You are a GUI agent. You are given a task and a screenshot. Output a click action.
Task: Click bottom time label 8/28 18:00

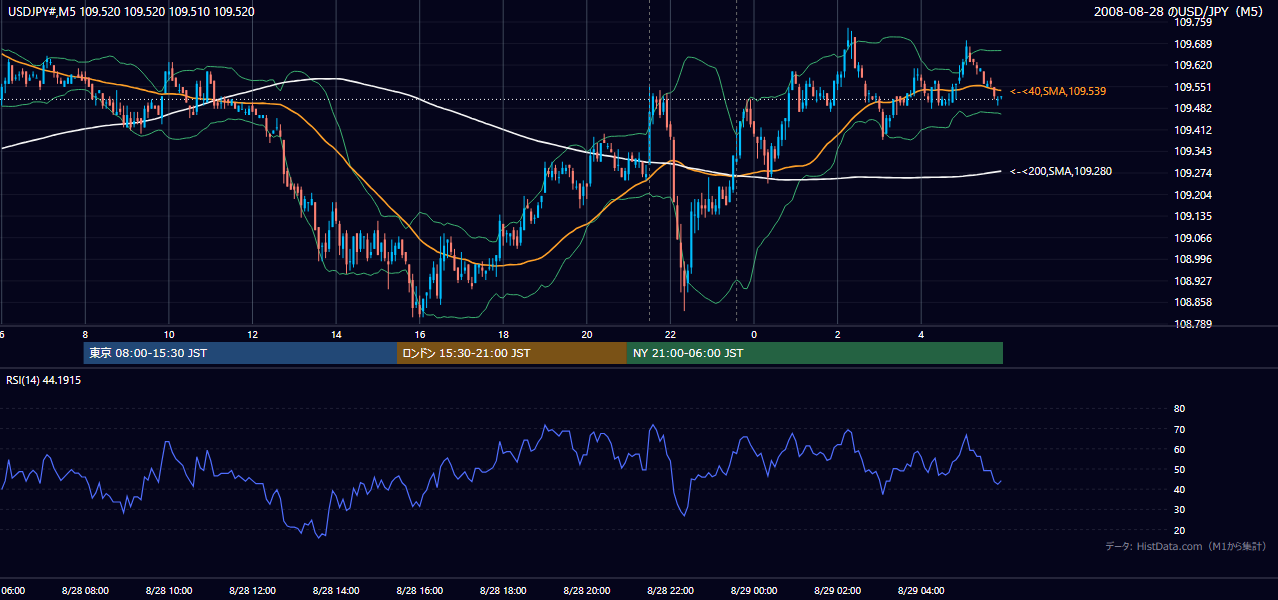pyautogui.click(x=502, y=590)
